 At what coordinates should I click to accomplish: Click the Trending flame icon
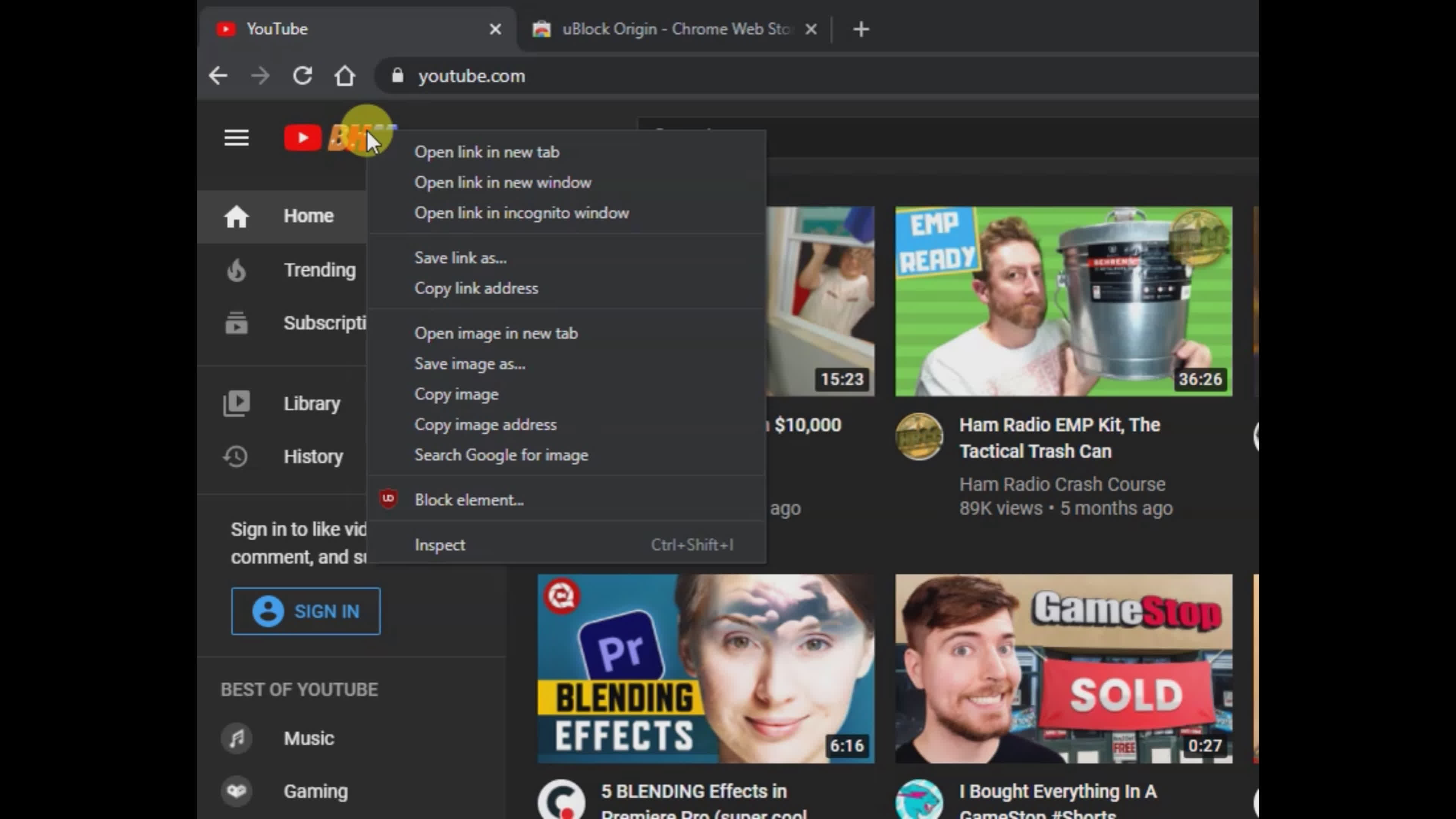point(236,270)
